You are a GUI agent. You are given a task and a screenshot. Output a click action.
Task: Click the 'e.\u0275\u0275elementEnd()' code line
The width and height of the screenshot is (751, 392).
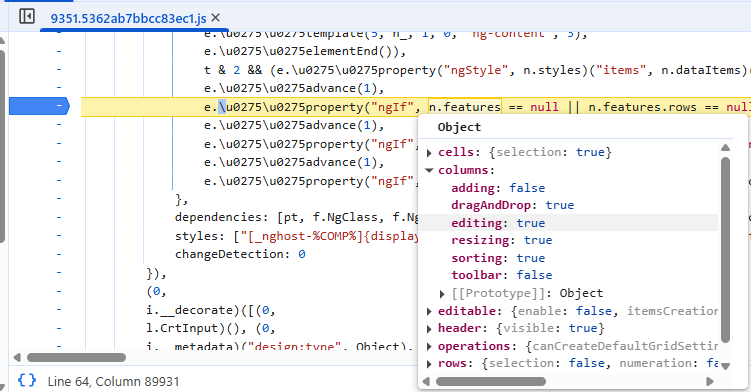(305, 51)
